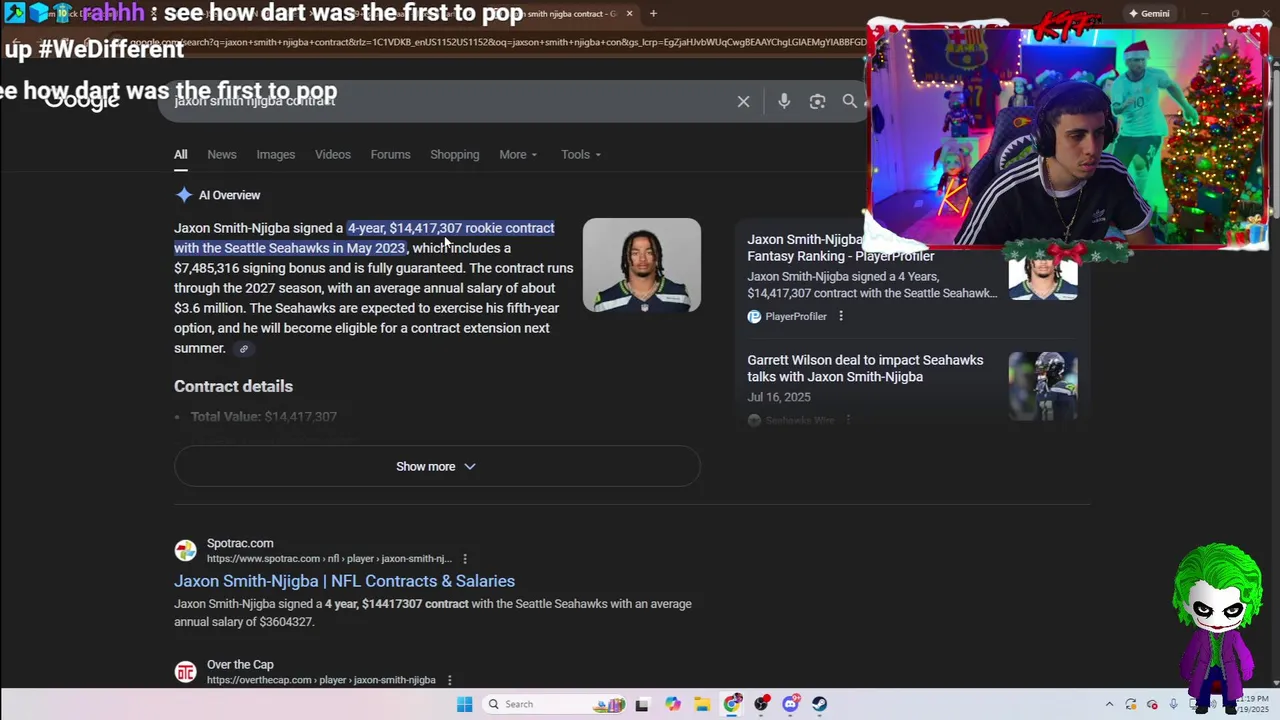Click the 'Jul 16, 2025' article date
Image resolution: width=1280 pixels, height=720 pixels.
[x=779, y=397]
